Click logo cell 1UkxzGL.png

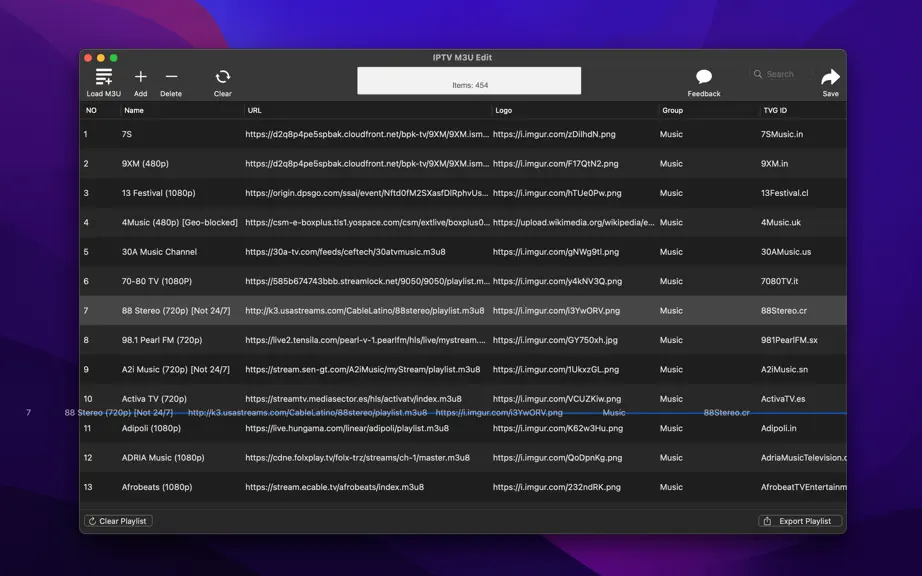[x=556, y=369]
